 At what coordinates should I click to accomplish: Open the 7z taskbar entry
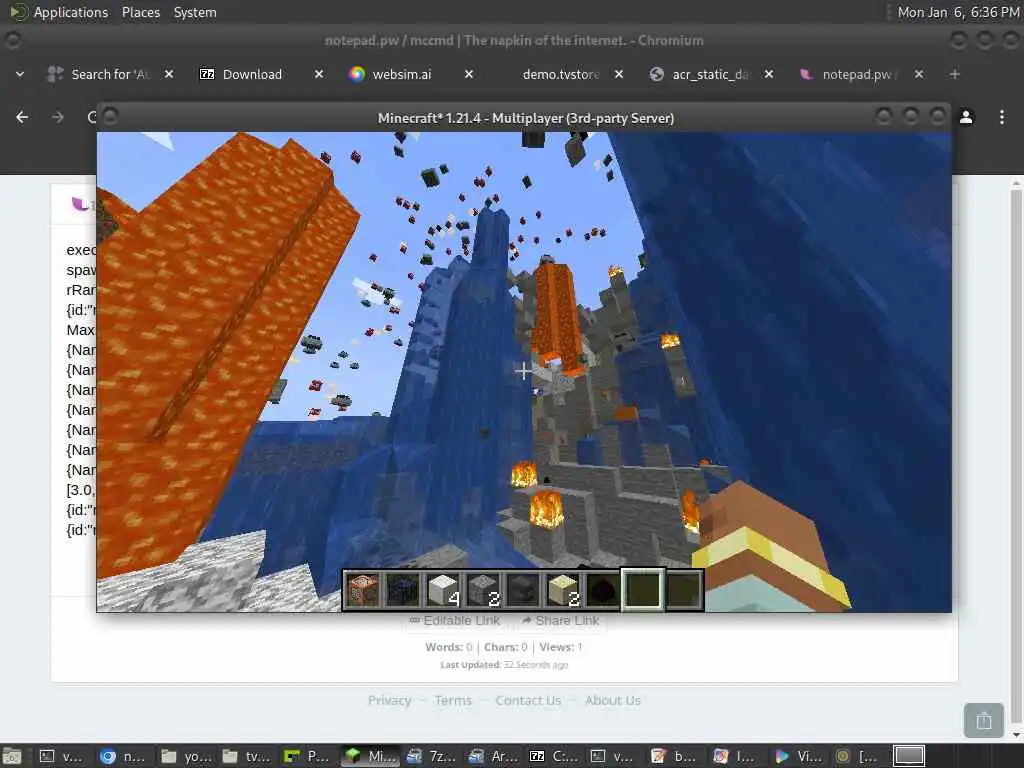[432, 756]
